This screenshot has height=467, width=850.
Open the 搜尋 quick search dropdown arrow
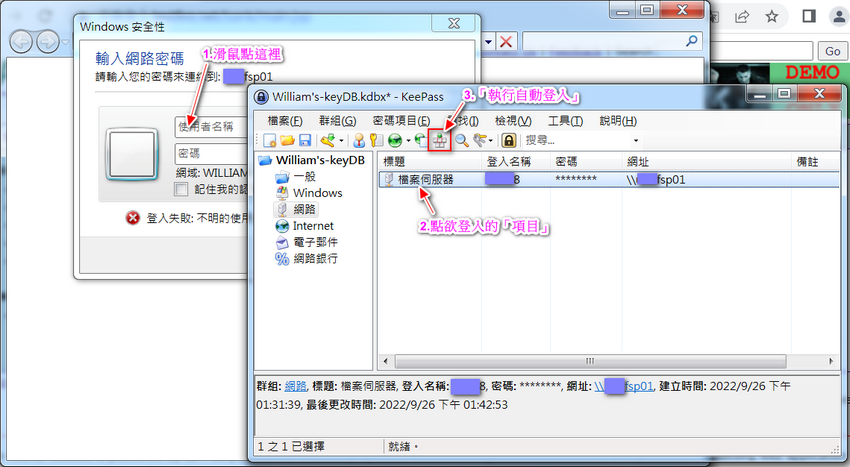click(x=636, y=141)
